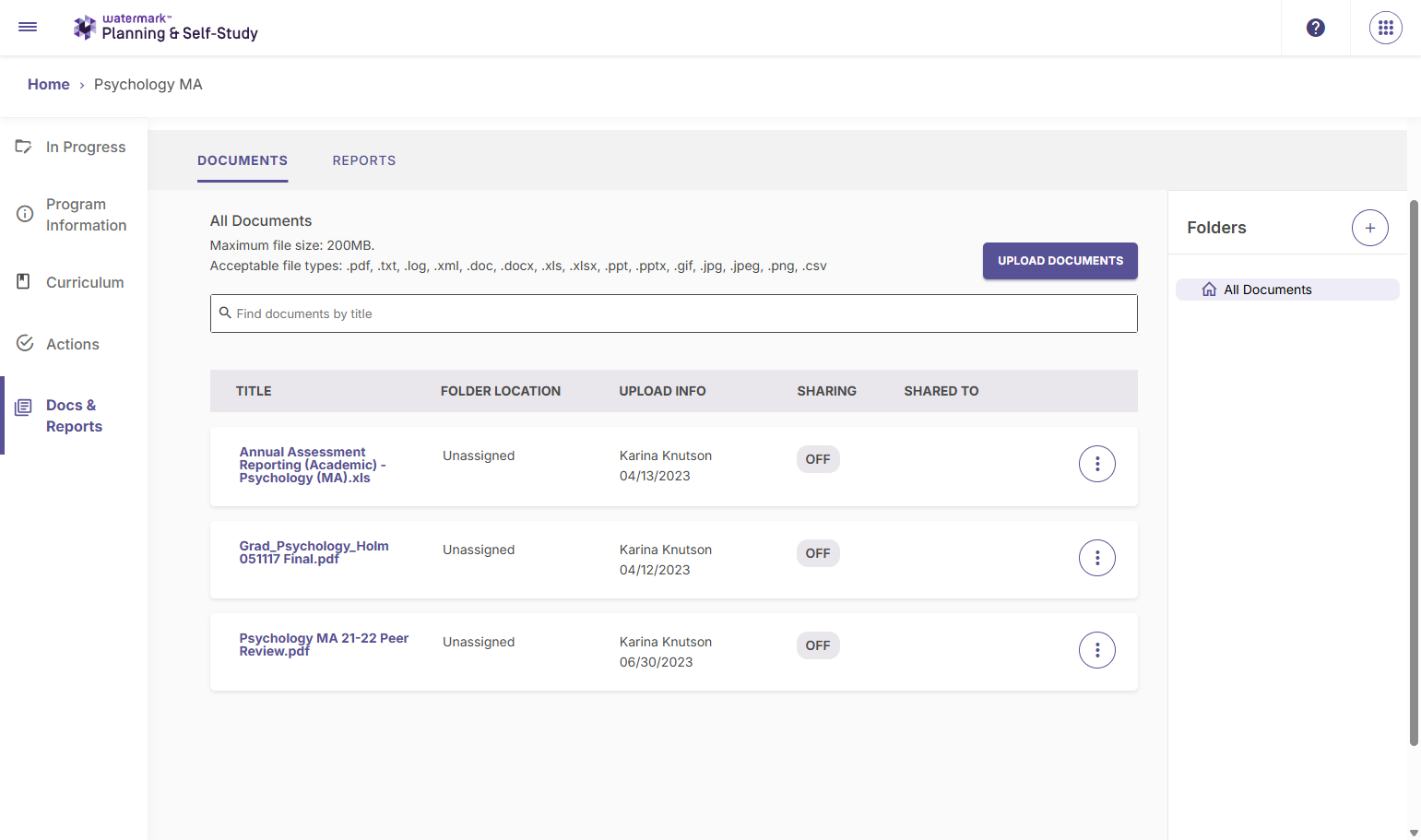Switch to the Documents tab

(243, 160)
